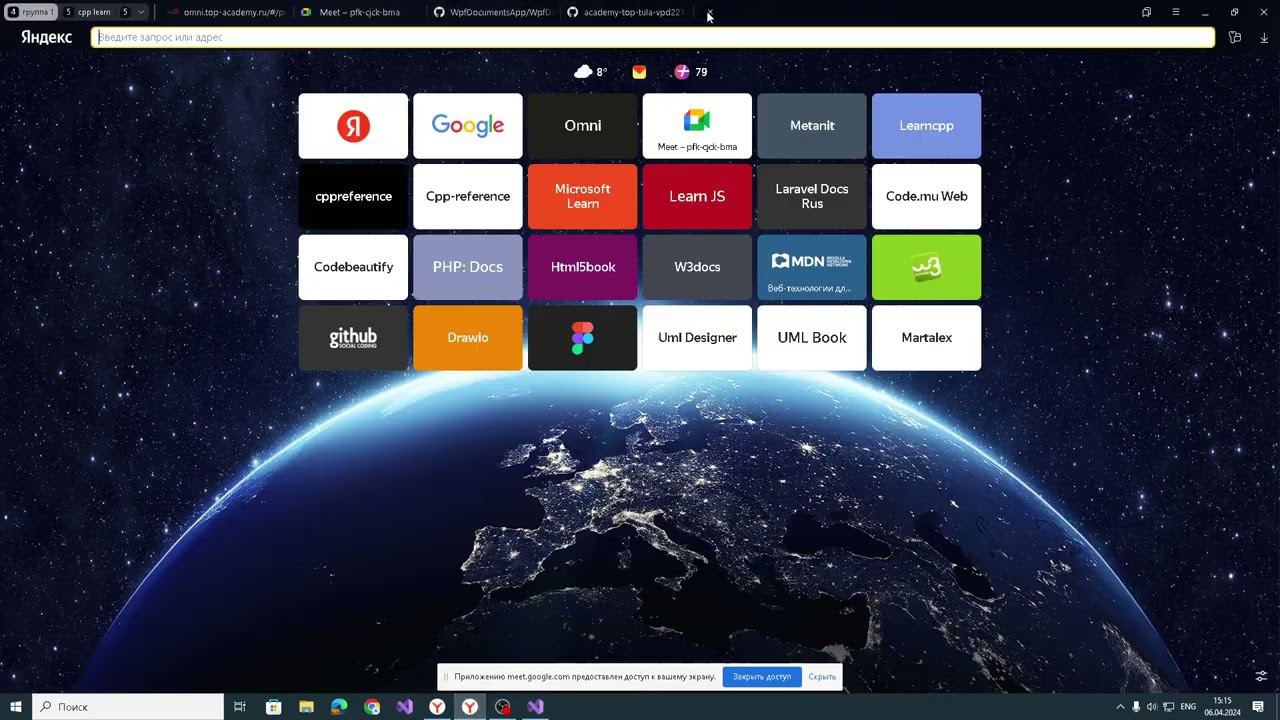The image size is (1280, 720).
Task: Open the microphone tray icon
Action: click(1136, 707)
